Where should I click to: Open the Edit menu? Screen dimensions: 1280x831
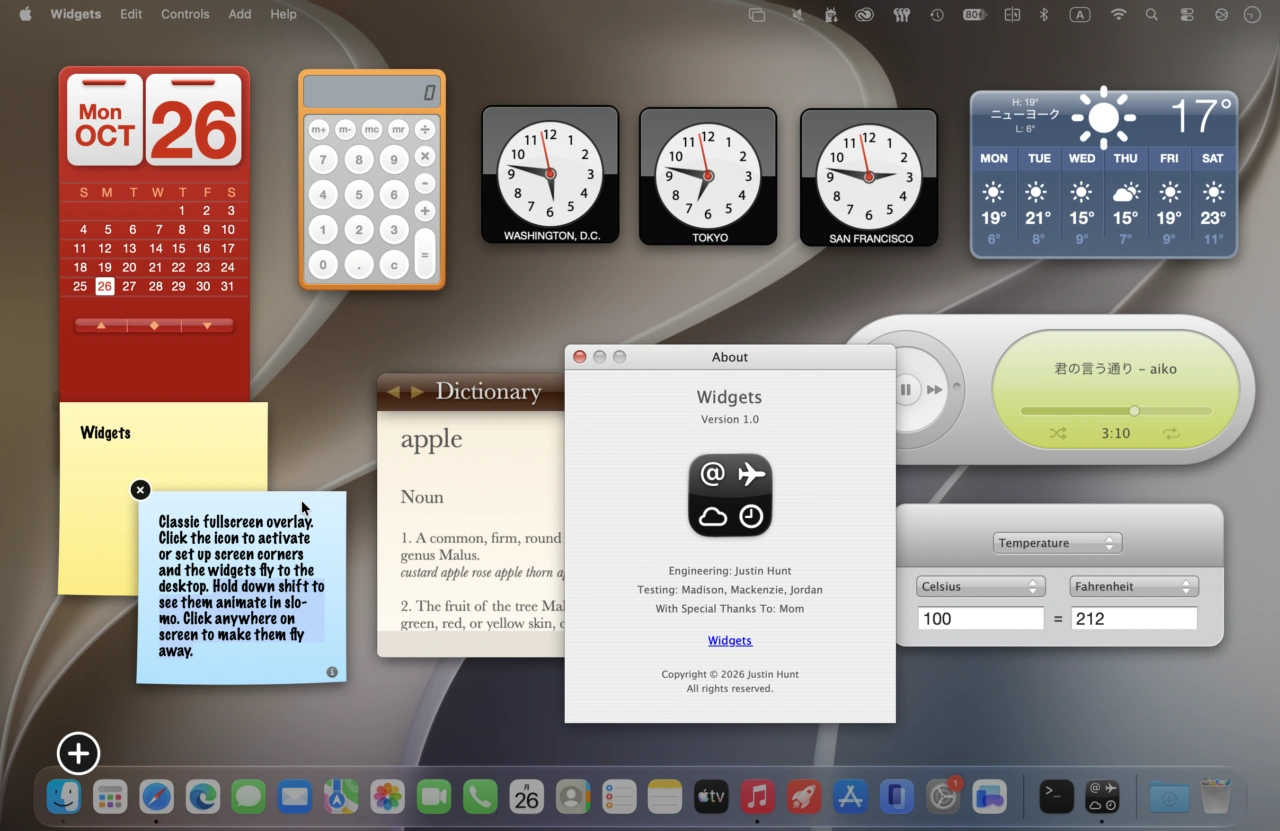click(131, 14)
